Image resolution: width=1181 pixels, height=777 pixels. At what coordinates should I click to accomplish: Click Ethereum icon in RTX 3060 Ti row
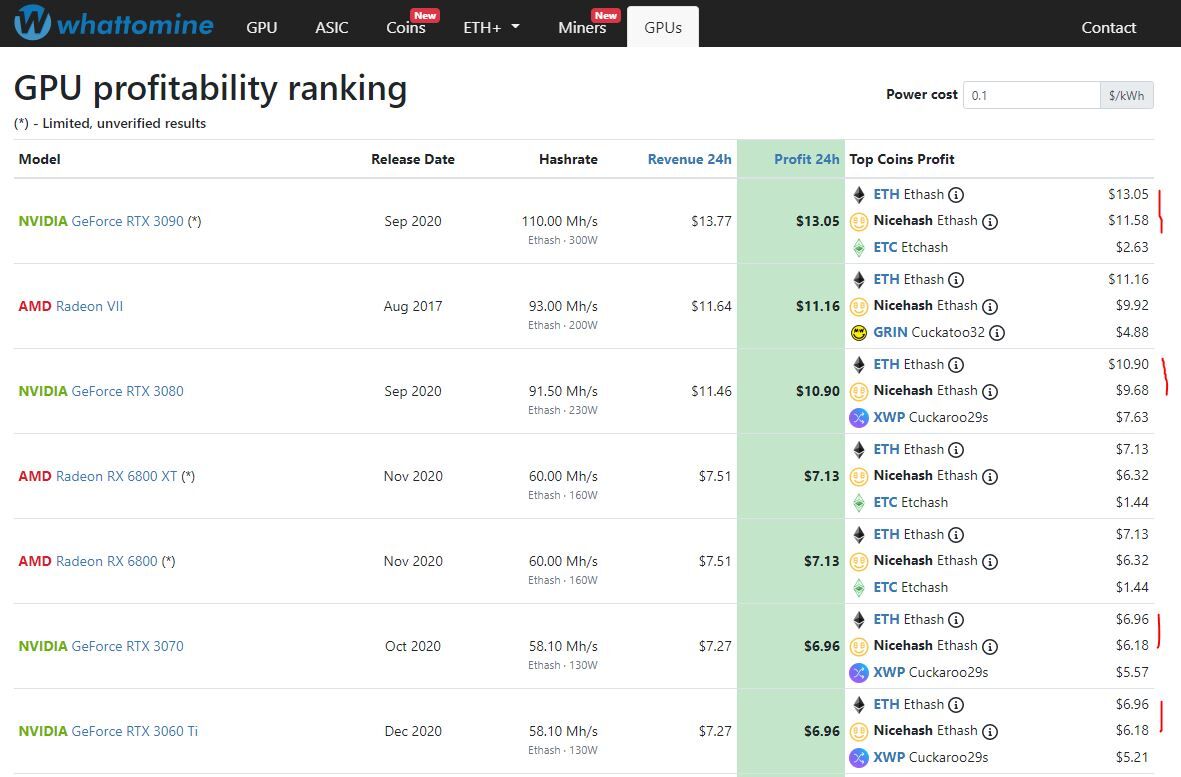pos(859,705)
